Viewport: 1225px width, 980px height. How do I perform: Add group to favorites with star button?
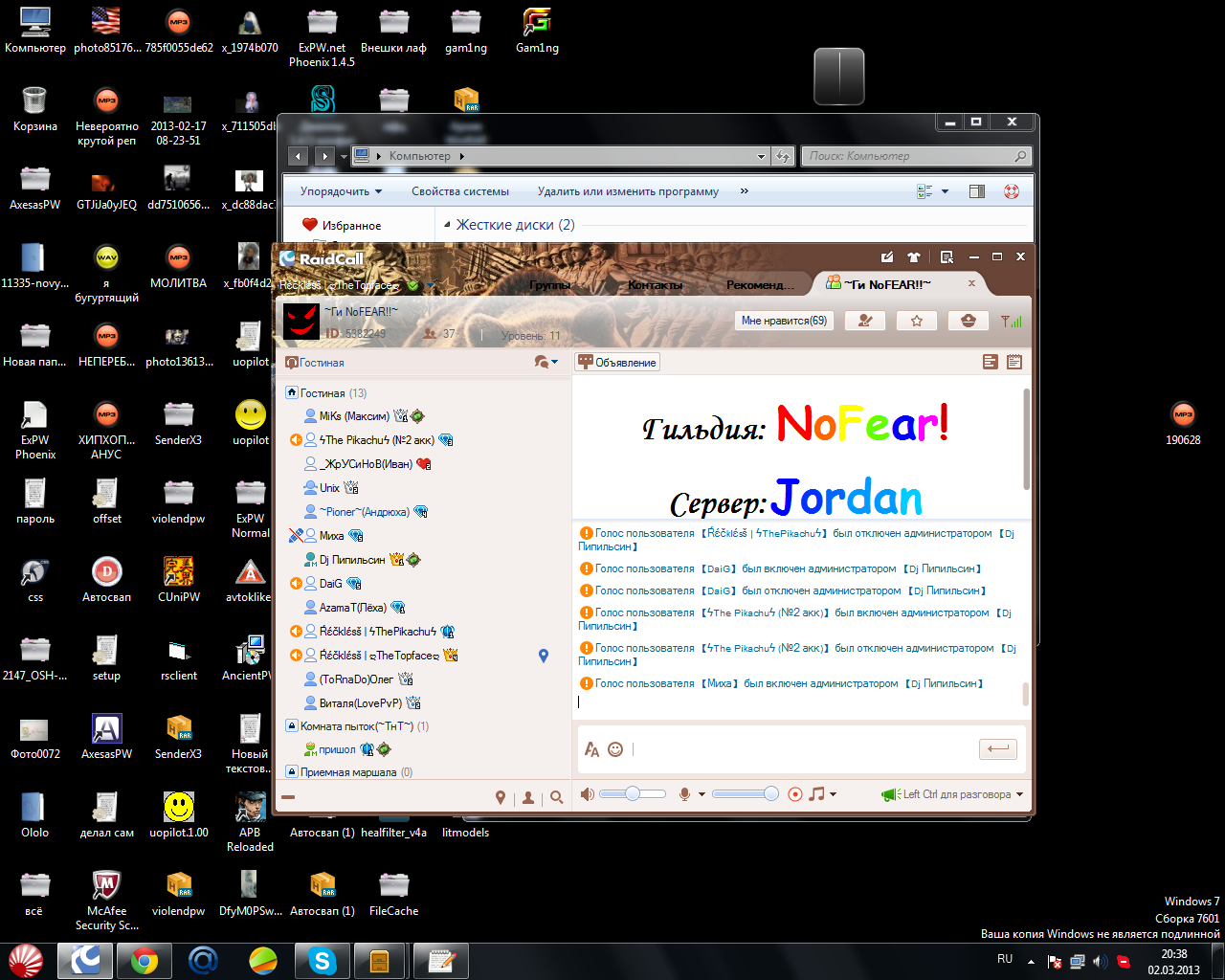click(917, 321)
